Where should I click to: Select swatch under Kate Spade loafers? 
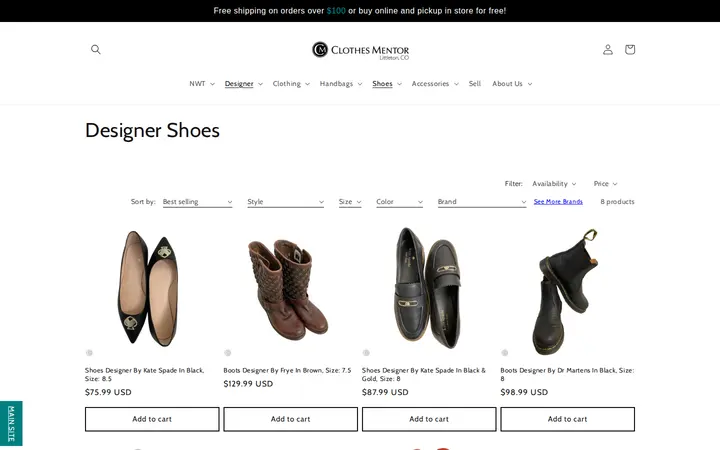point(366,353)
